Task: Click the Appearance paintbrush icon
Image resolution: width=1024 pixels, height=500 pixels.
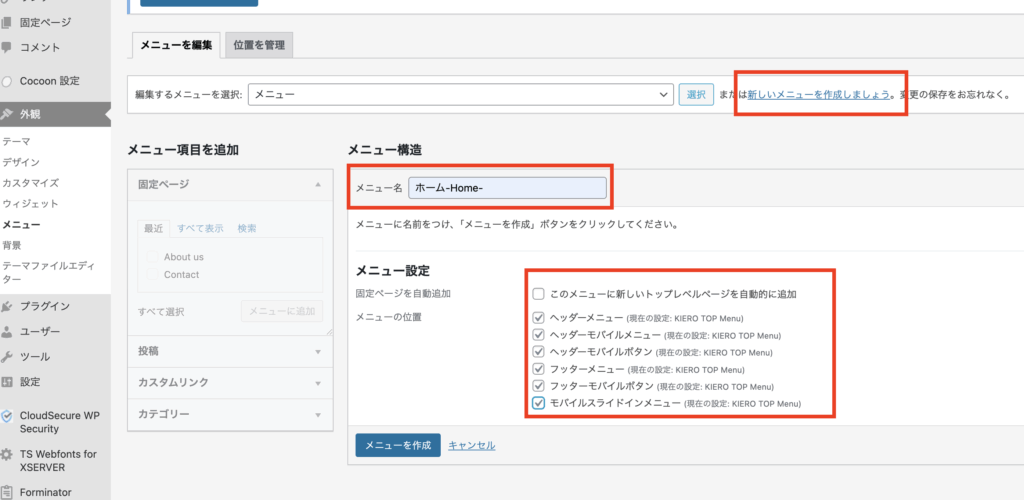Action: coord(8,114)
